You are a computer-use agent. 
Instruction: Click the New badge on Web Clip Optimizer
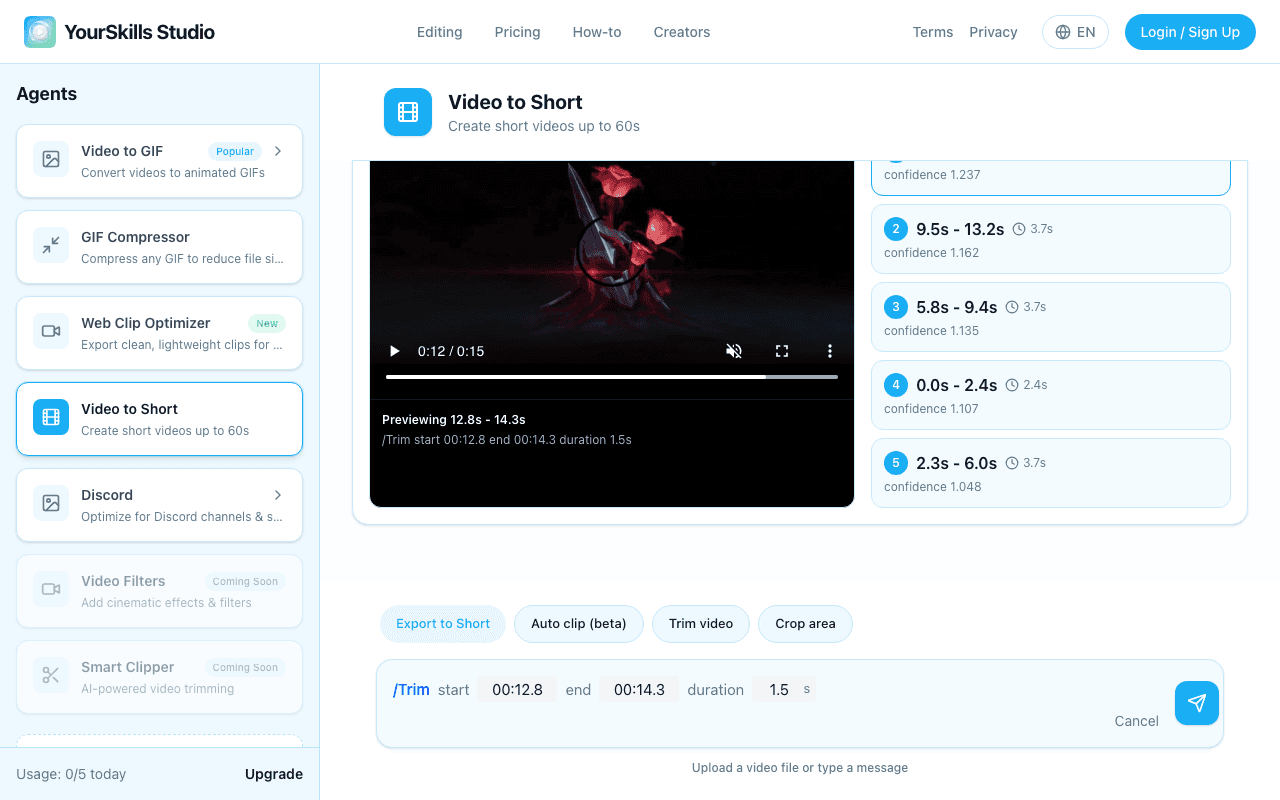click(267, 323)
